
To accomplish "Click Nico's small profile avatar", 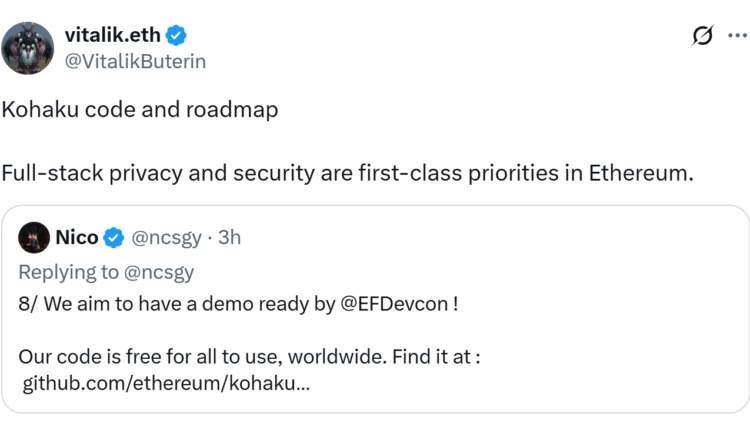I will coord(34,238).
